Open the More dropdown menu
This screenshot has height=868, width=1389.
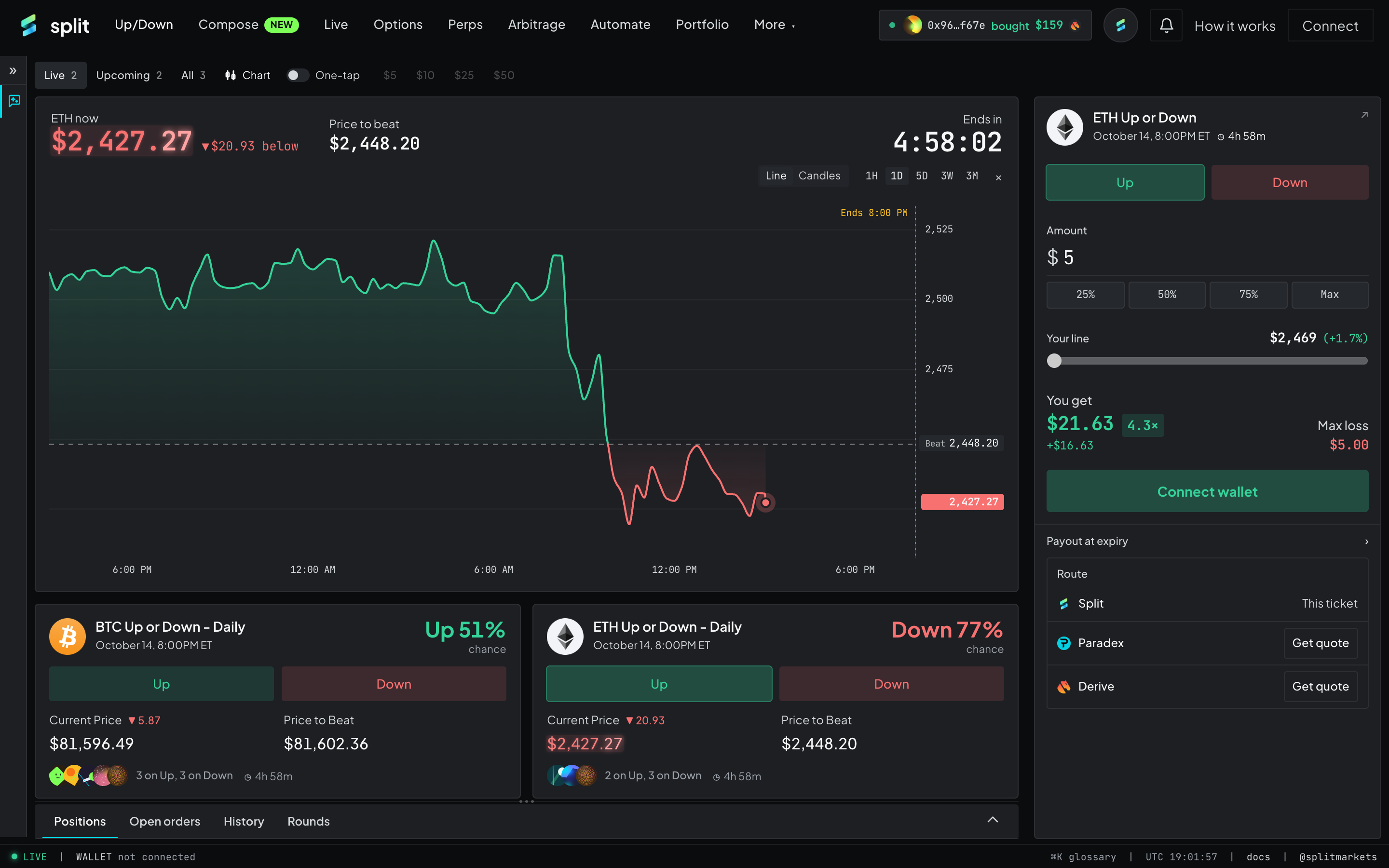(774, 25)
